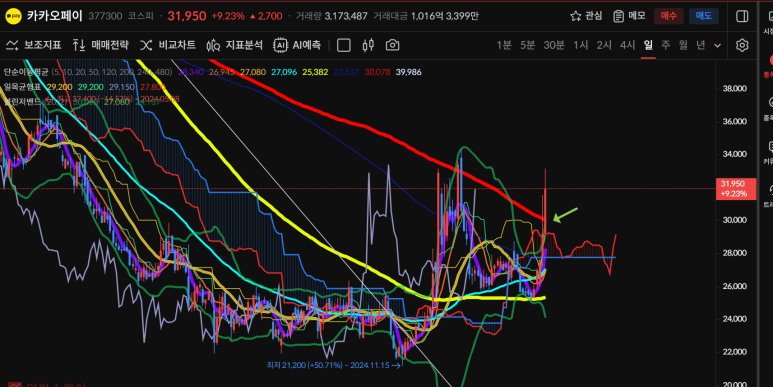Switch to 월 monthly timeframe
This screenshot has height=387, width=773.
[683, 45]
